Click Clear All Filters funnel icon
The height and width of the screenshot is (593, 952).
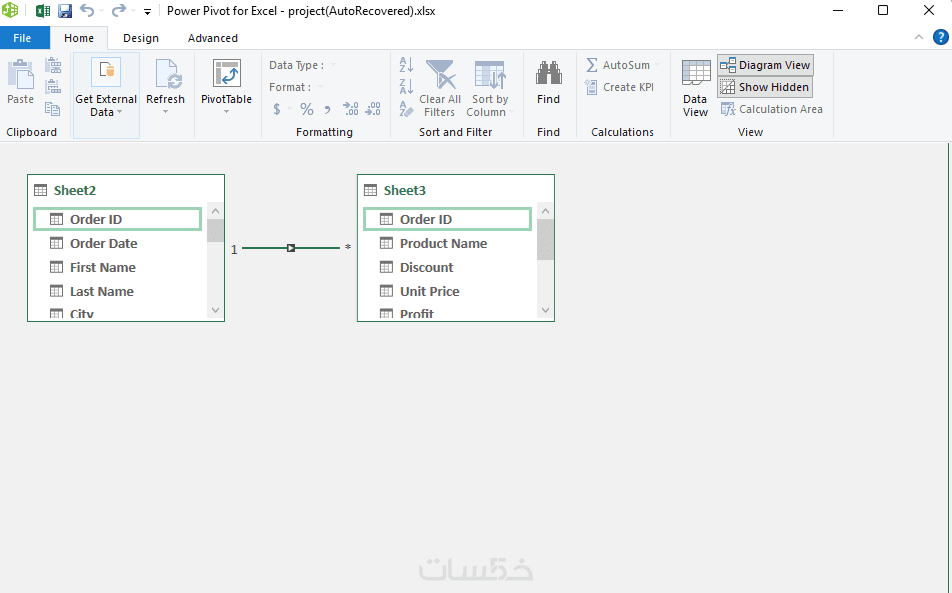tap(441, 75)
